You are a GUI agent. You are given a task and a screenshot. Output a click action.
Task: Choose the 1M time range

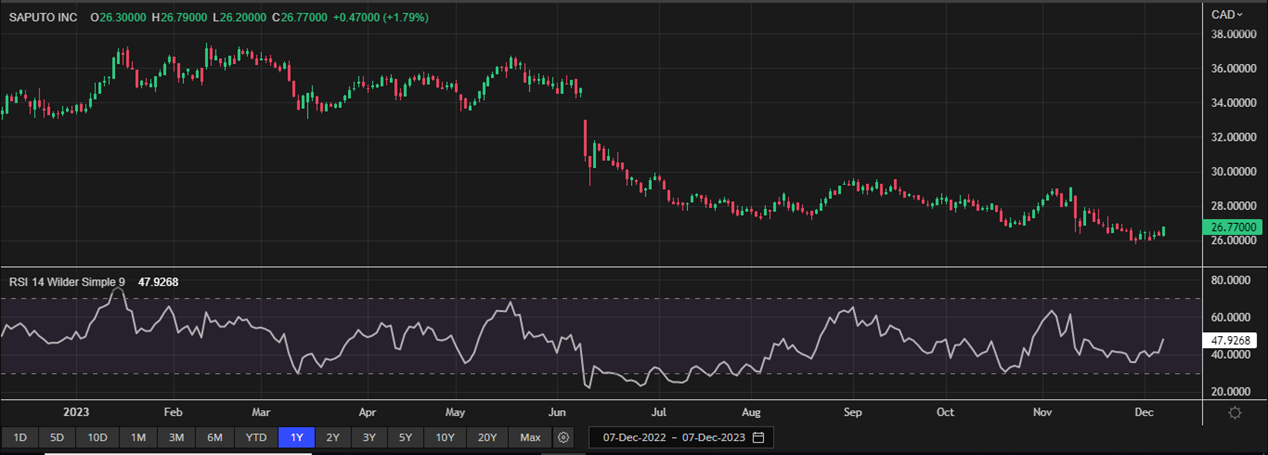coord(138,437)
